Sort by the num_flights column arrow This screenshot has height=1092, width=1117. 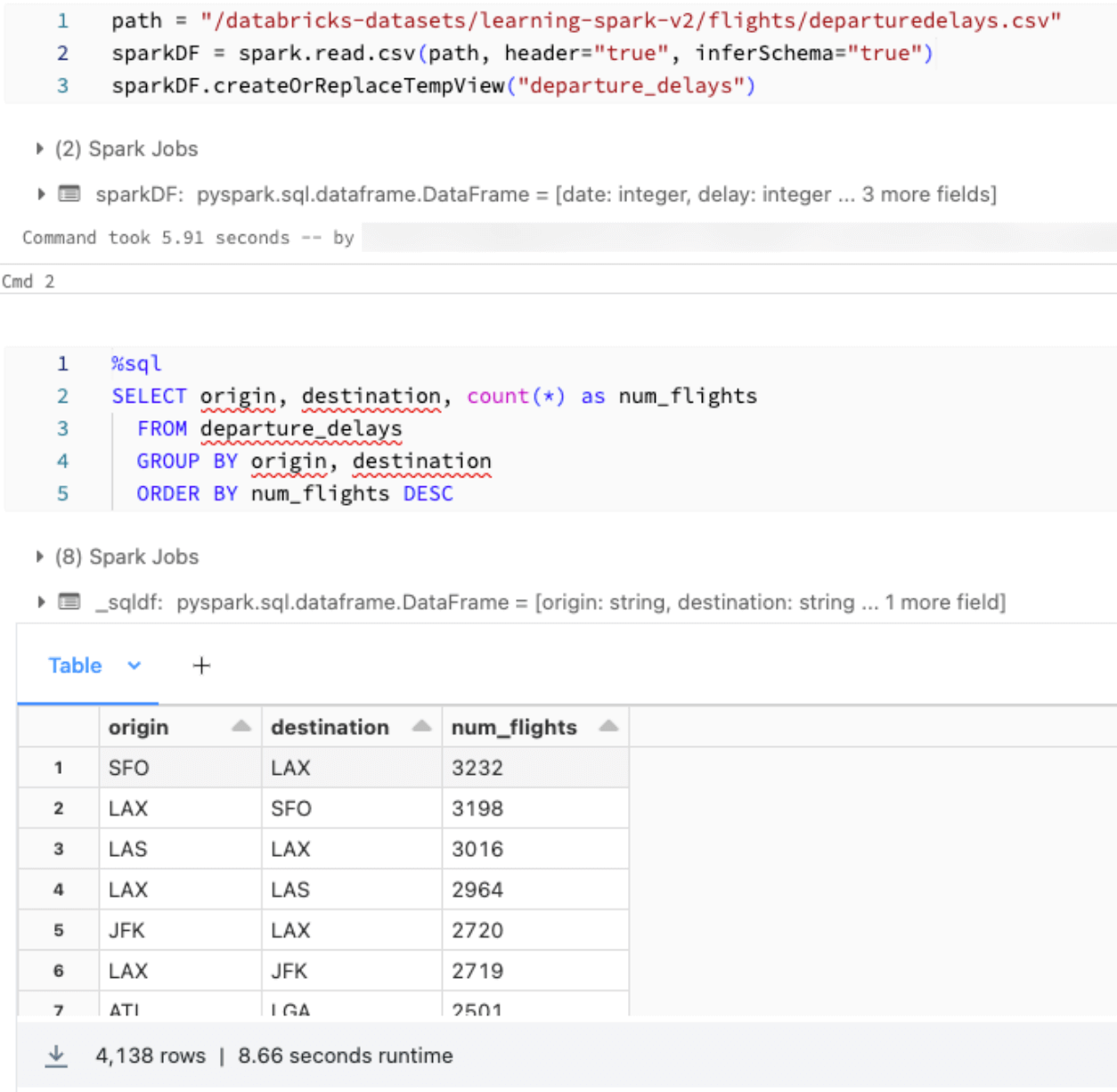(608, 727)
